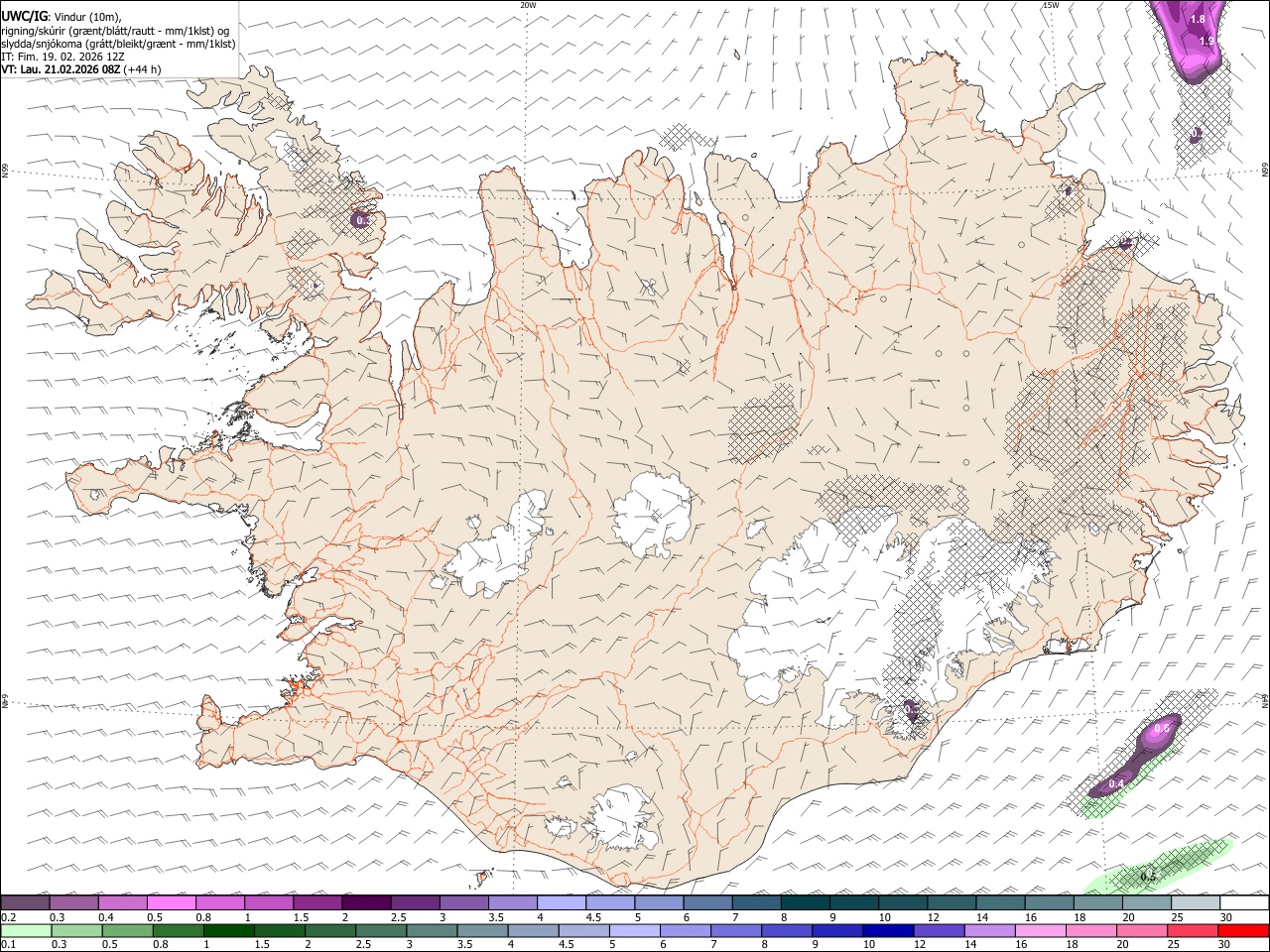Click the '0.4' value on purple patch

(x=1116, y=783)
